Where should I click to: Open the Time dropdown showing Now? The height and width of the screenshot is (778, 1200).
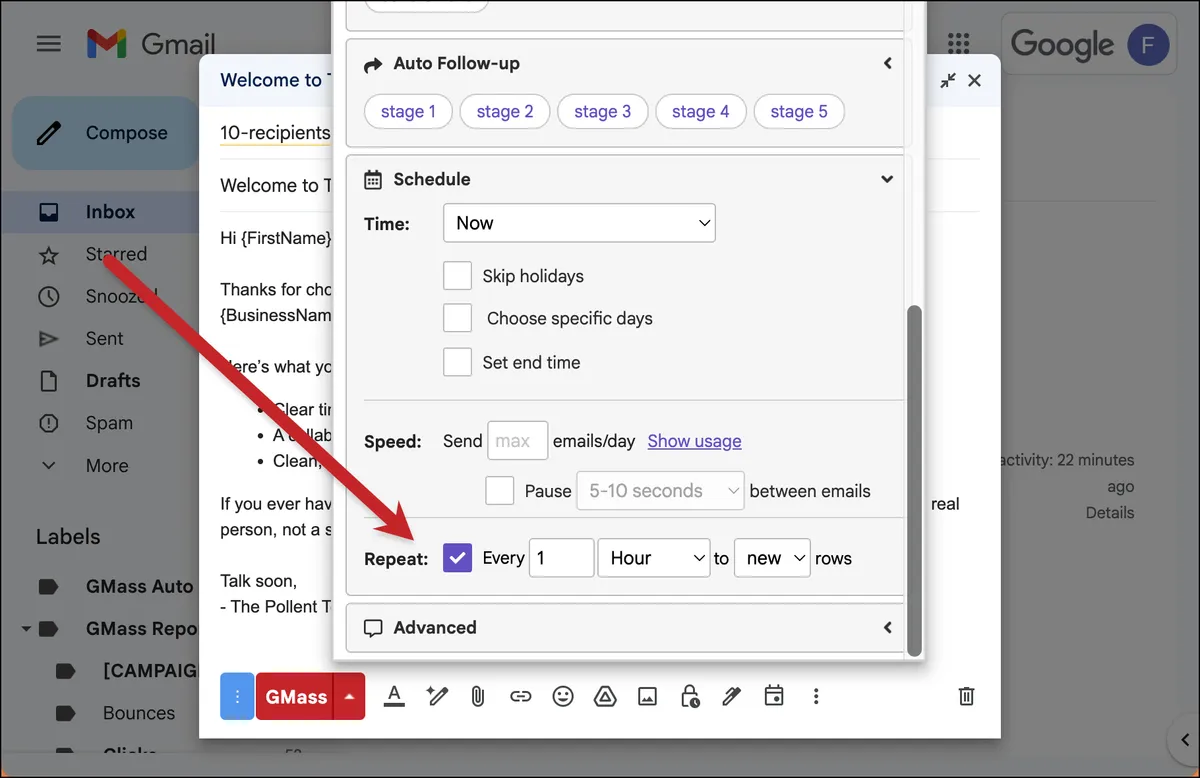[579, 223]
